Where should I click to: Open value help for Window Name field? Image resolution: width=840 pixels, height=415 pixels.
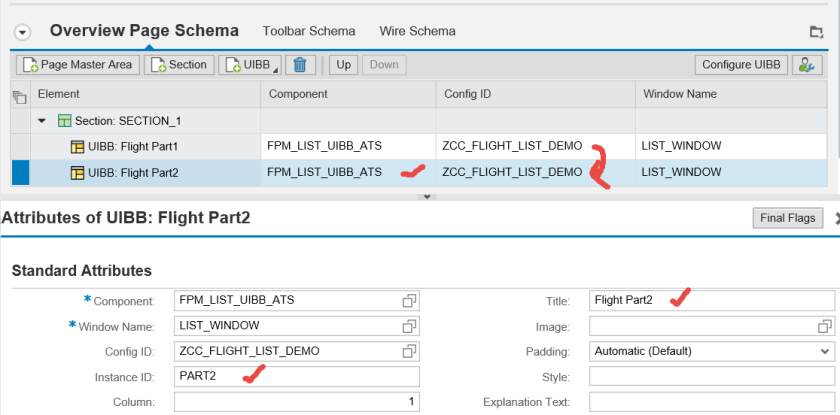408,326
